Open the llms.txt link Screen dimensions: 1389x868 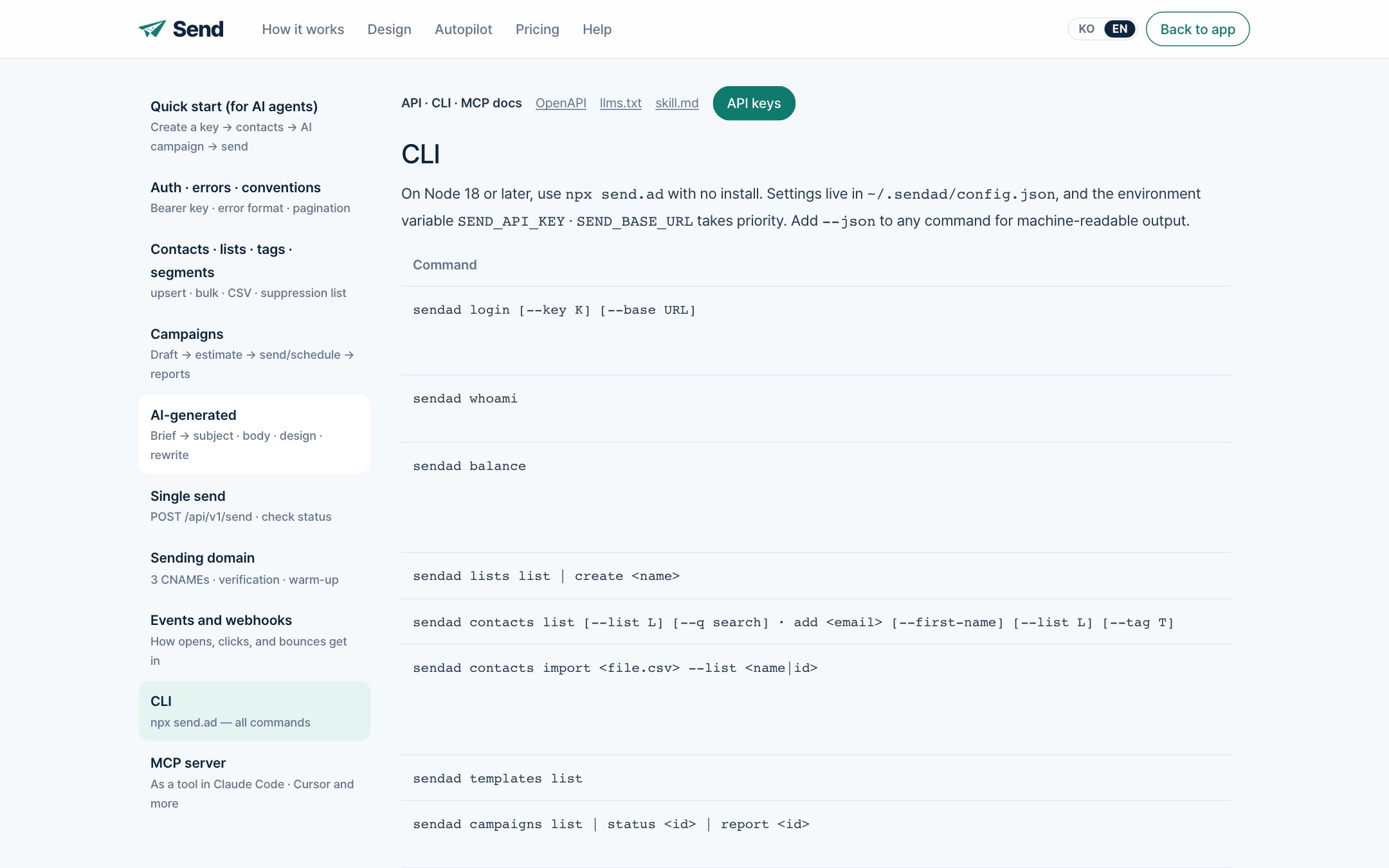pyautogui.click(x=621, y=103)
